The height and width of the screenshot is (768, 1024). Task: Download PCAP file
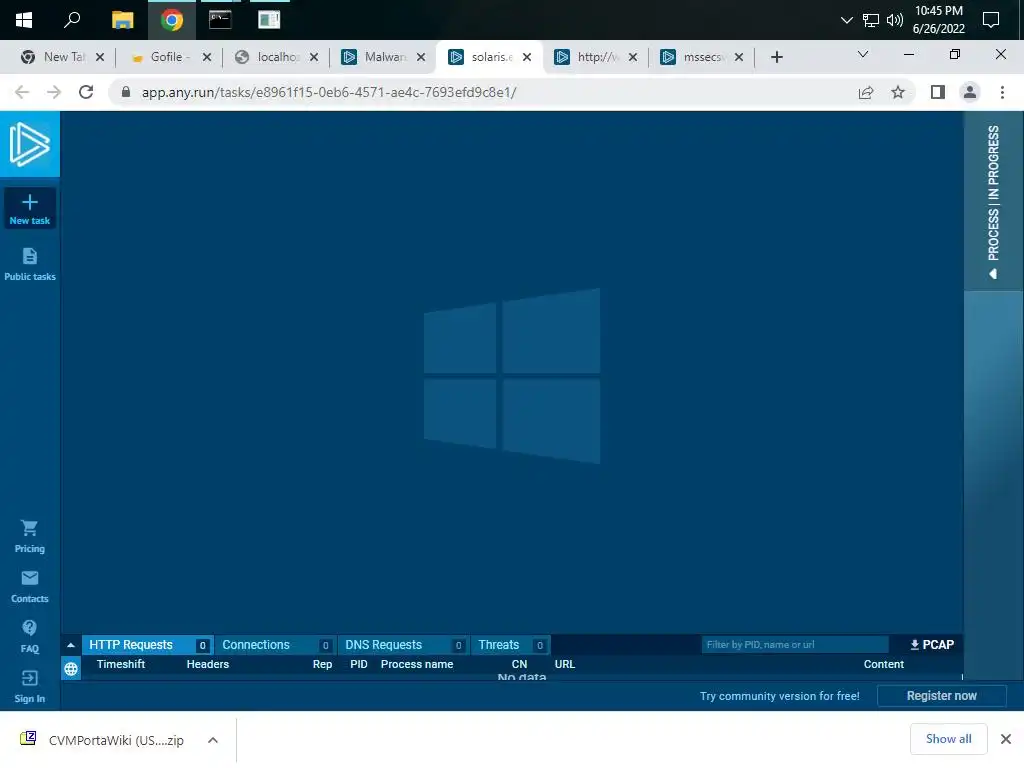(932, 645)
